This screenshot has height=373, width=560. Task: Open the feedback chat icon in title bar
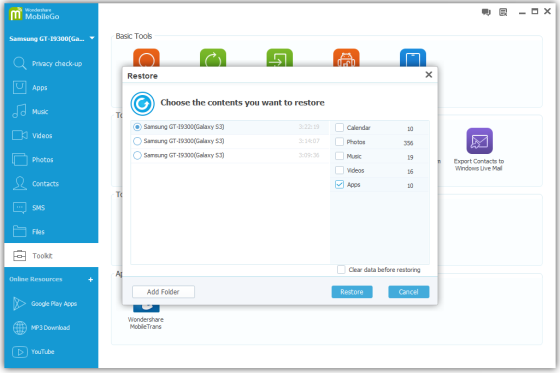click(486, 13)
